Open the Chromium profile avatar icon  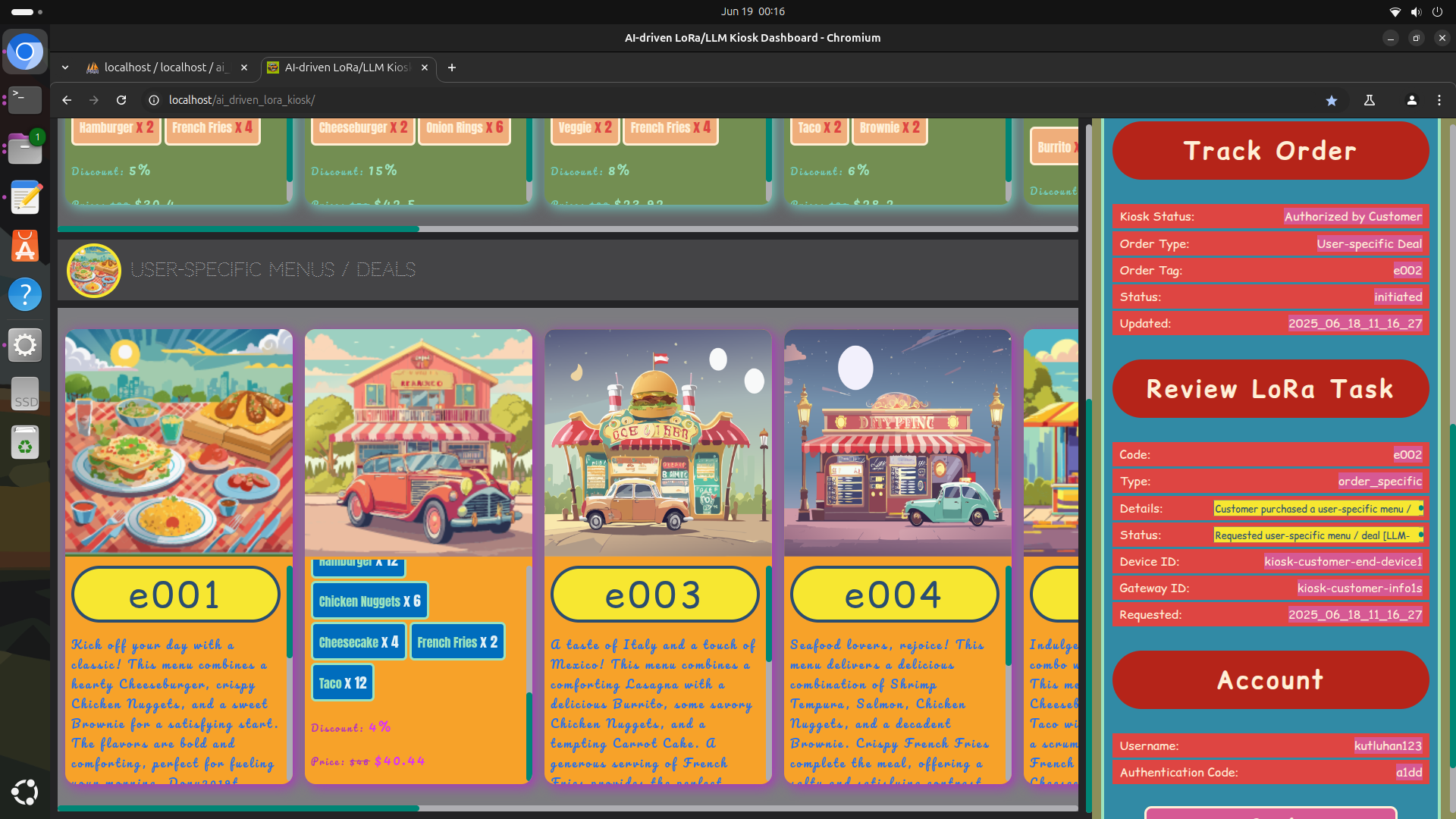(1411, 100)
